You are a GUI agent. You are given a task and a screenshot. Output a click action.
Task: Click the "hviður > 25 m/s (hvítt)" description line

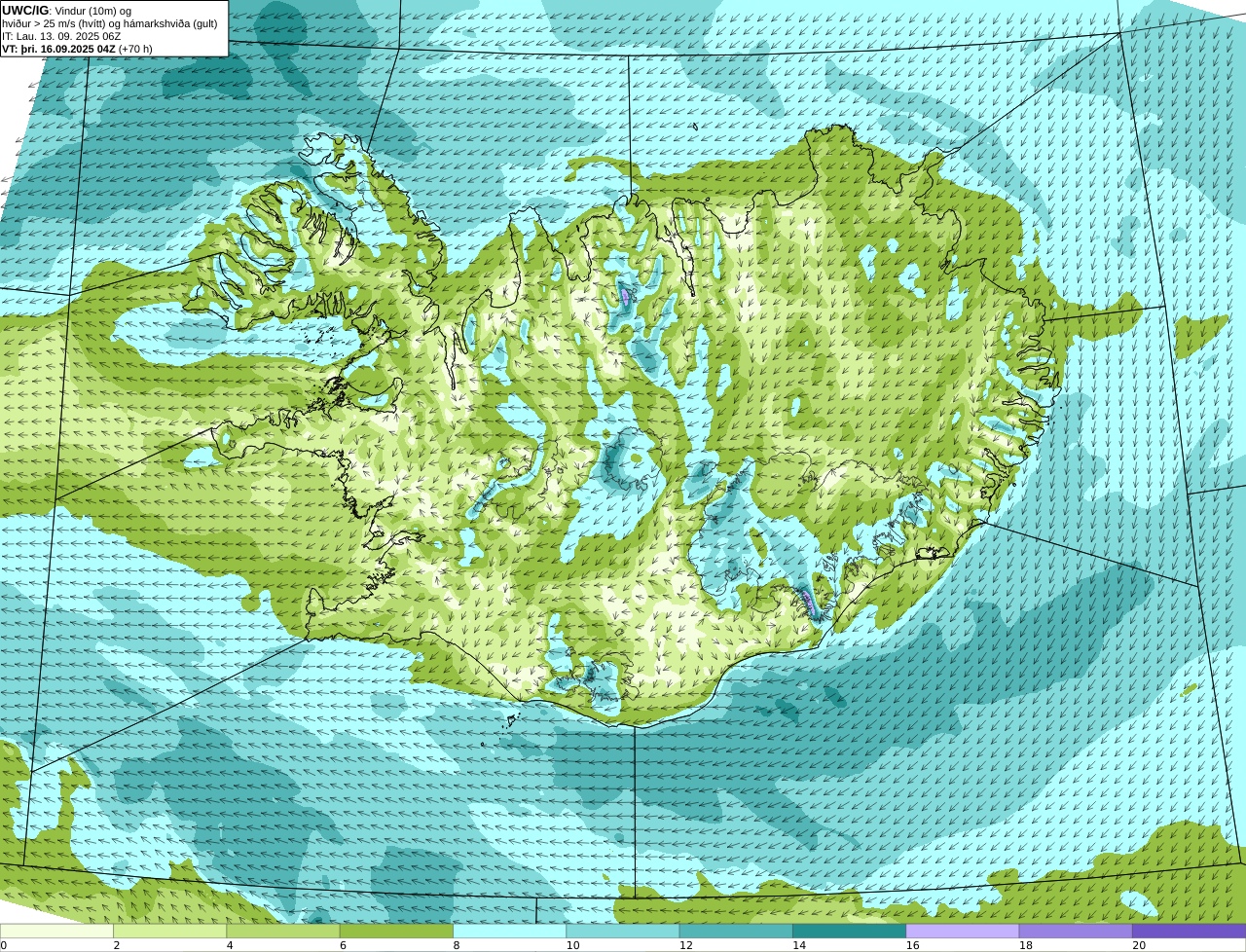pyautogui.click(x=110, y=23)
